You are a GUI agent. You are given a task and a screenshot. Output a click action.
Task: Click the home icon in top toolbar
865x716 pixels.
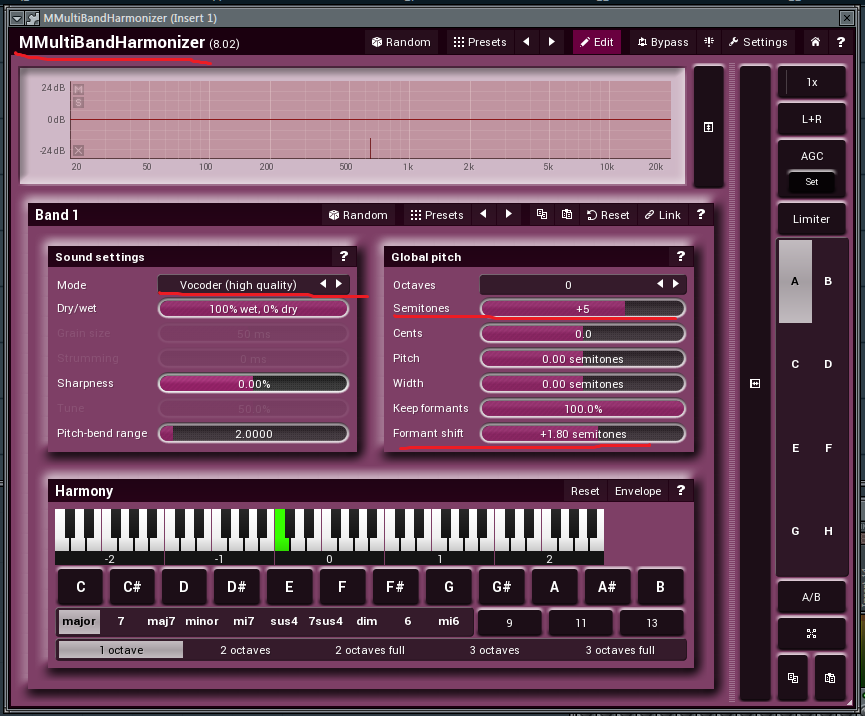(815, 42)
